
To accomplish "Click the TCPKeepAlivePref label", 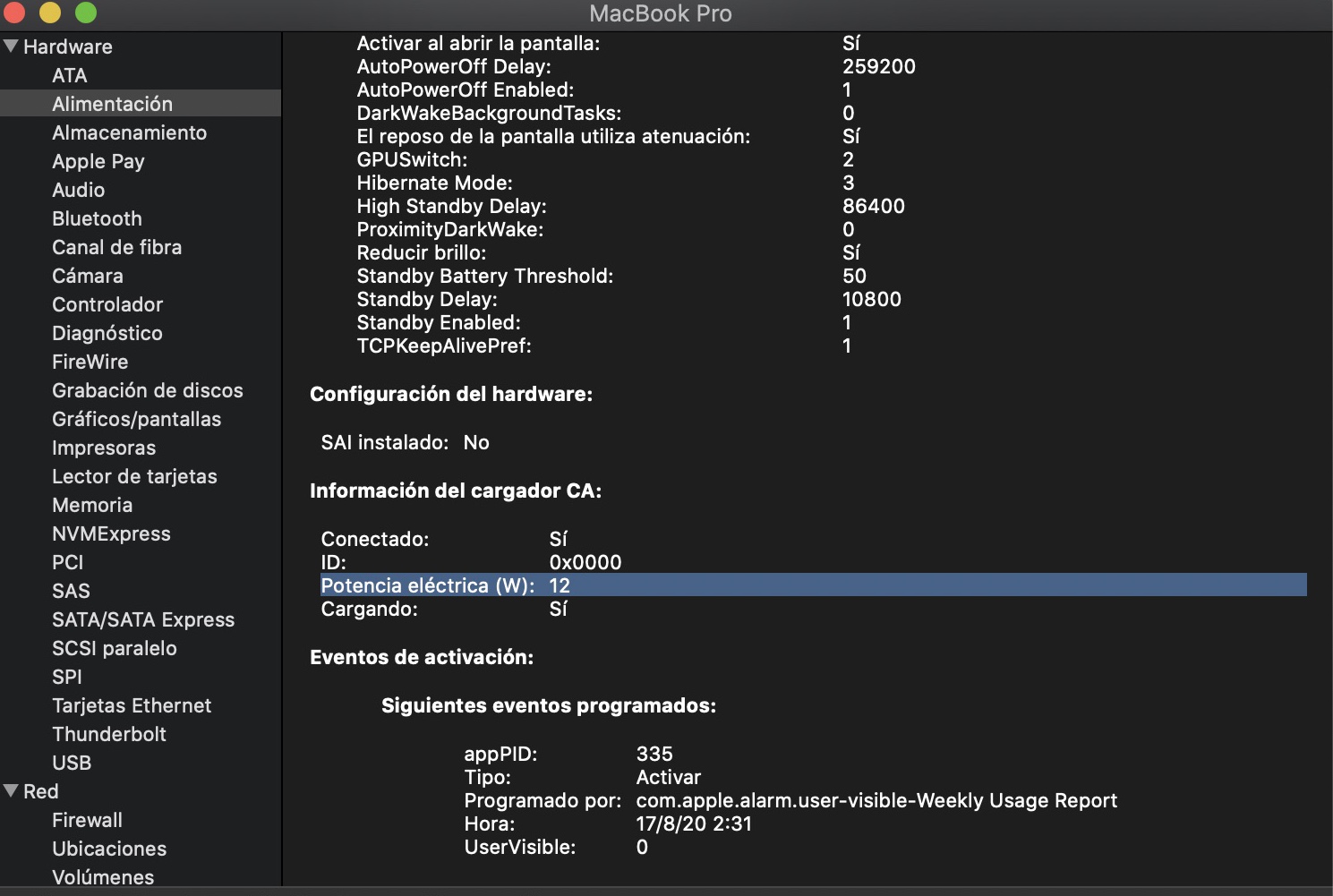I will pyautogui.click(x=445, y=346).
